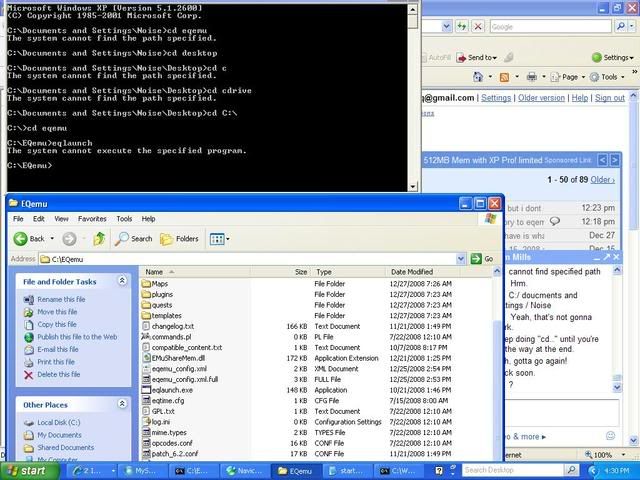Open the File menu in the EQemu window
The image size is (640, 480).
[x=18, y=219]
